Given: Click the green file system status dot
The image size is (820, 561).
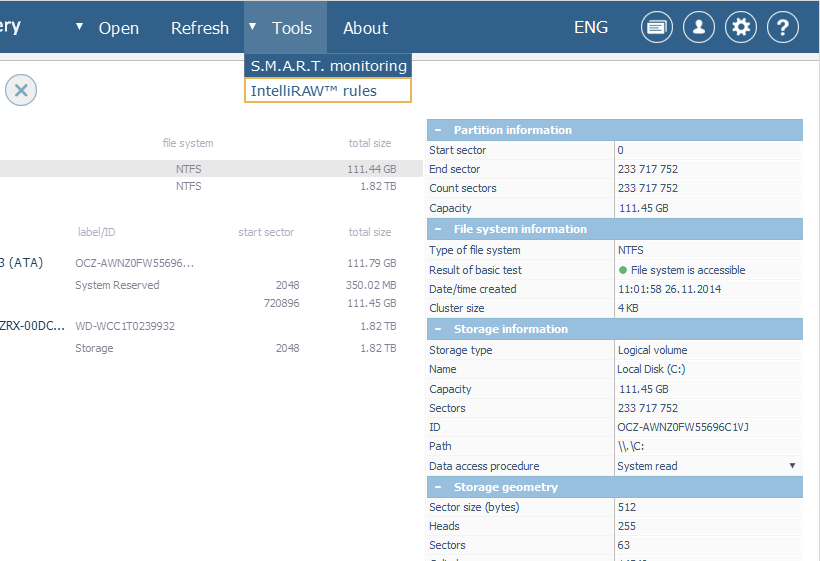Looking at the screenshot, I should [x=623, y=270].
